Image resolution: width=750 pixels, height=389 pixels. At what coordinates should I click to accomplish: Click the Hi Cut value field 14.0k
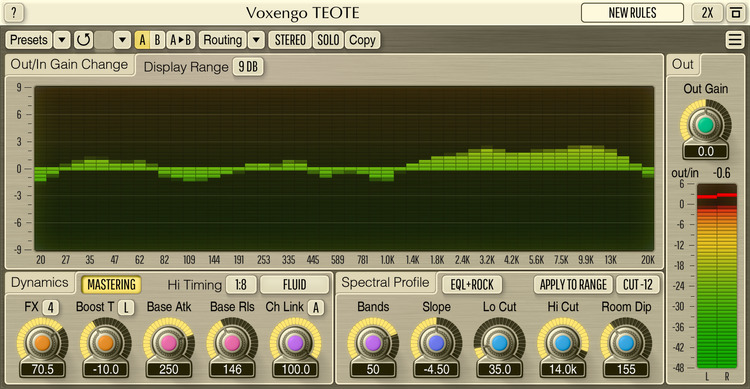pyautogui.click(x=563, y=369)
